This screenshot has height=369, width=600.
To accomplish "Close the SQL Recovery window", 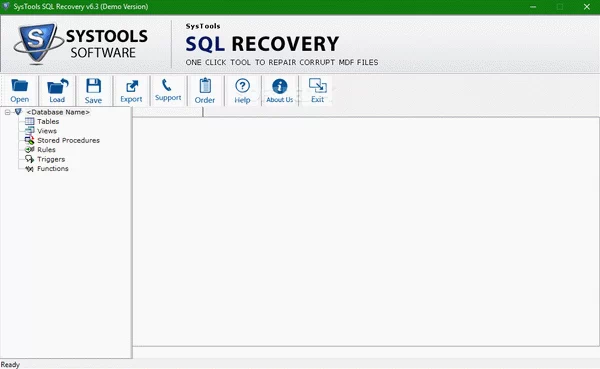I will (587, 7).
